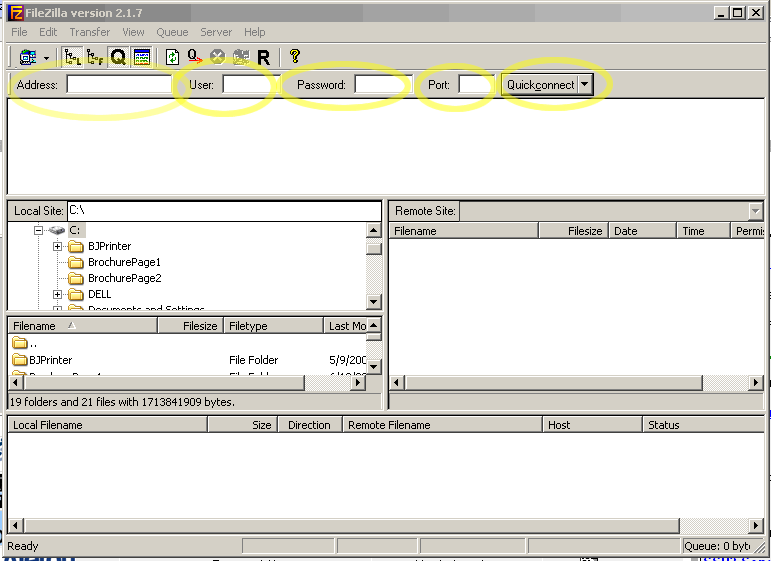Click the Address input field
771x561 pixels.
click(119, 85)
